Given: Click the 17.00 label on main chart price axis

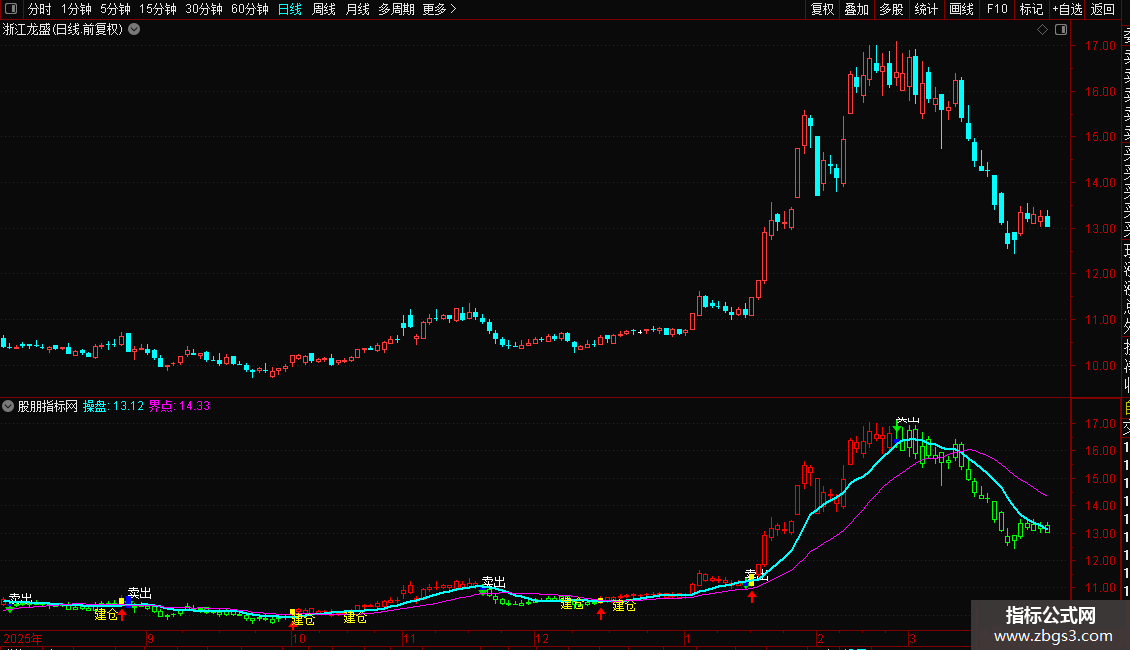Looking at the screenshot, I should 1100,45.
